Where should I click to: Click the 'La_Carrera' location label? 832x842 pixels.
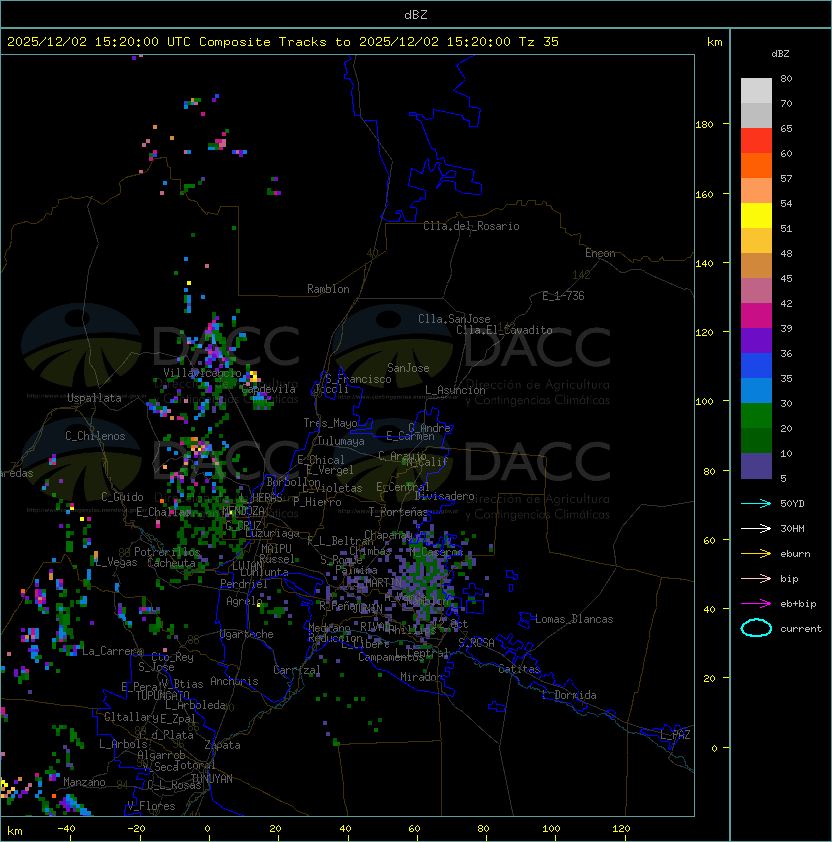coord(112,651)
